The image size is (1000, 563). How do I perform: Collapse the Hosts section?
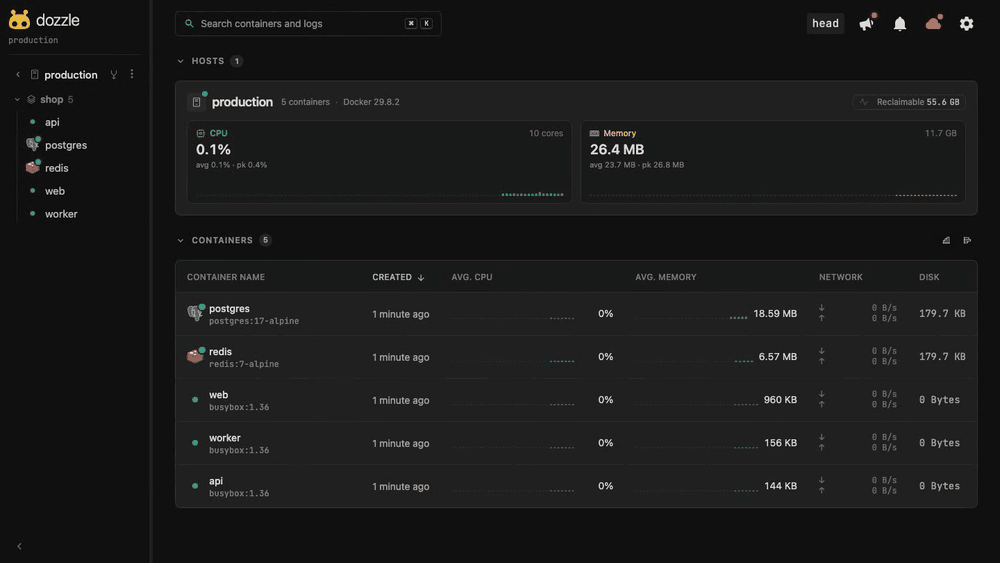180,61
